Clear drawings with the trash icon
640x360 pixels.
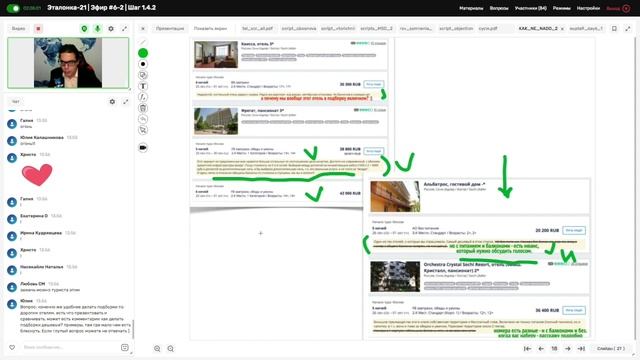tap(143, 108)
